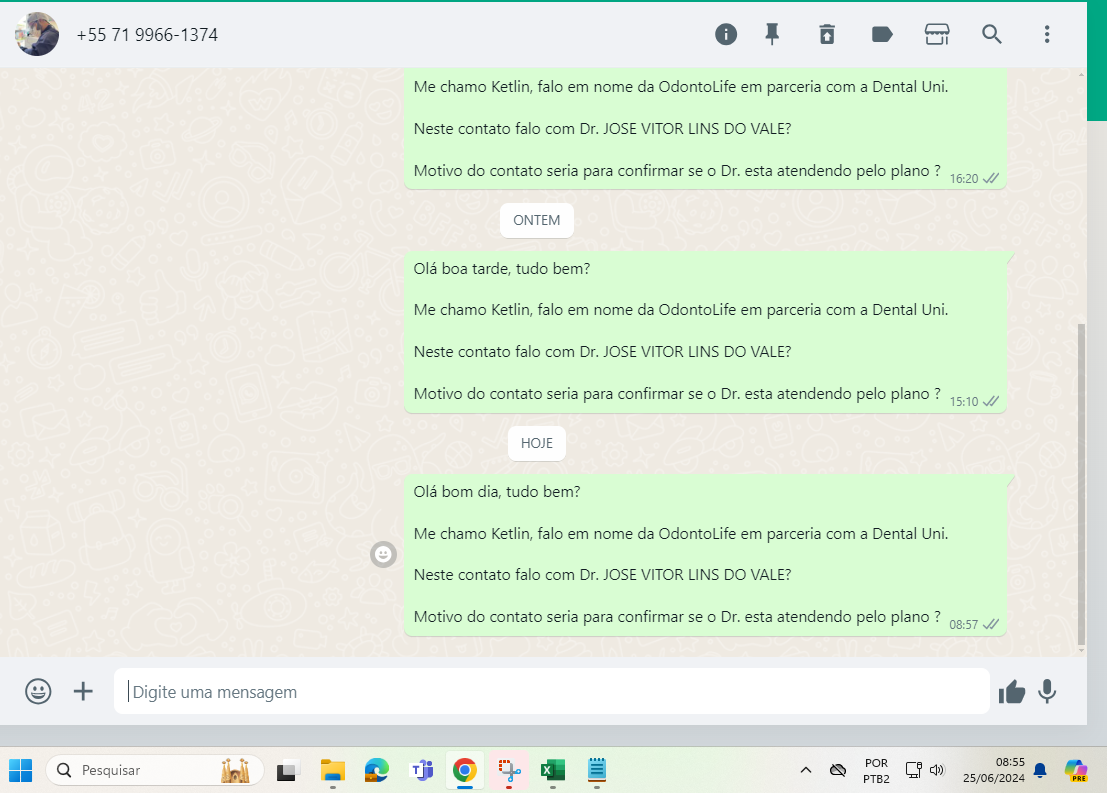Search messages with magnifier icon
This screenshot has height=793, width=1107.
[992, 34]
